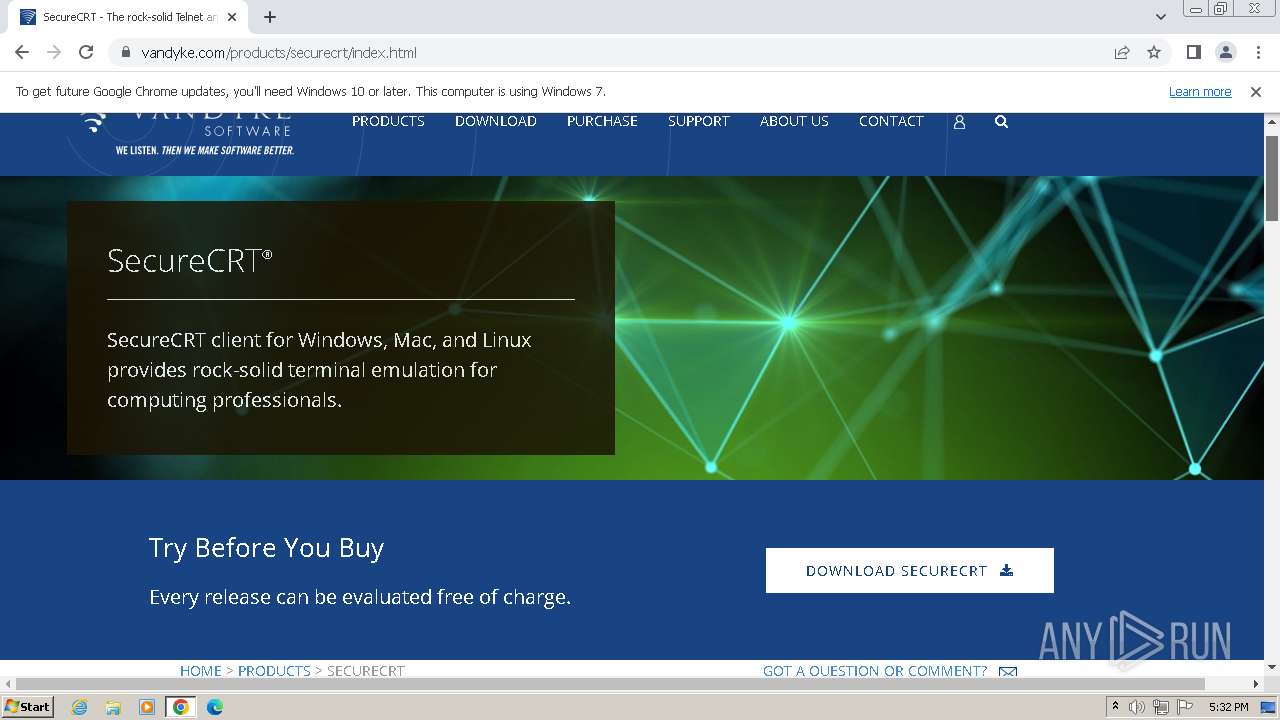
Task: Open the Learn more link
Action: 1200,91
